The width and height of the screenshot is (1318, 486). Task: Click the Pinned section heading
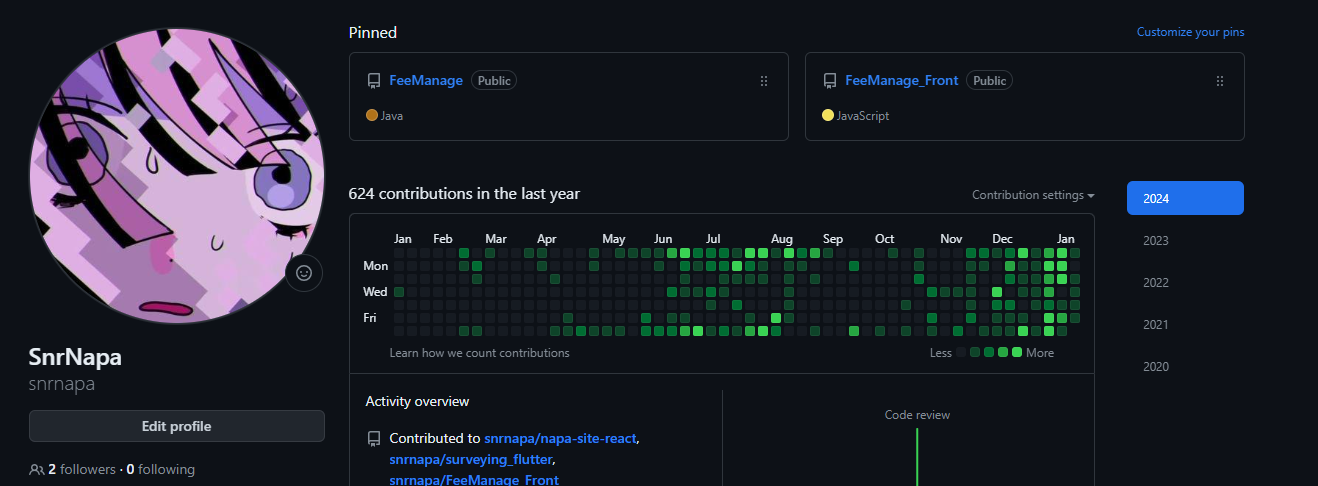pos(373,32)
